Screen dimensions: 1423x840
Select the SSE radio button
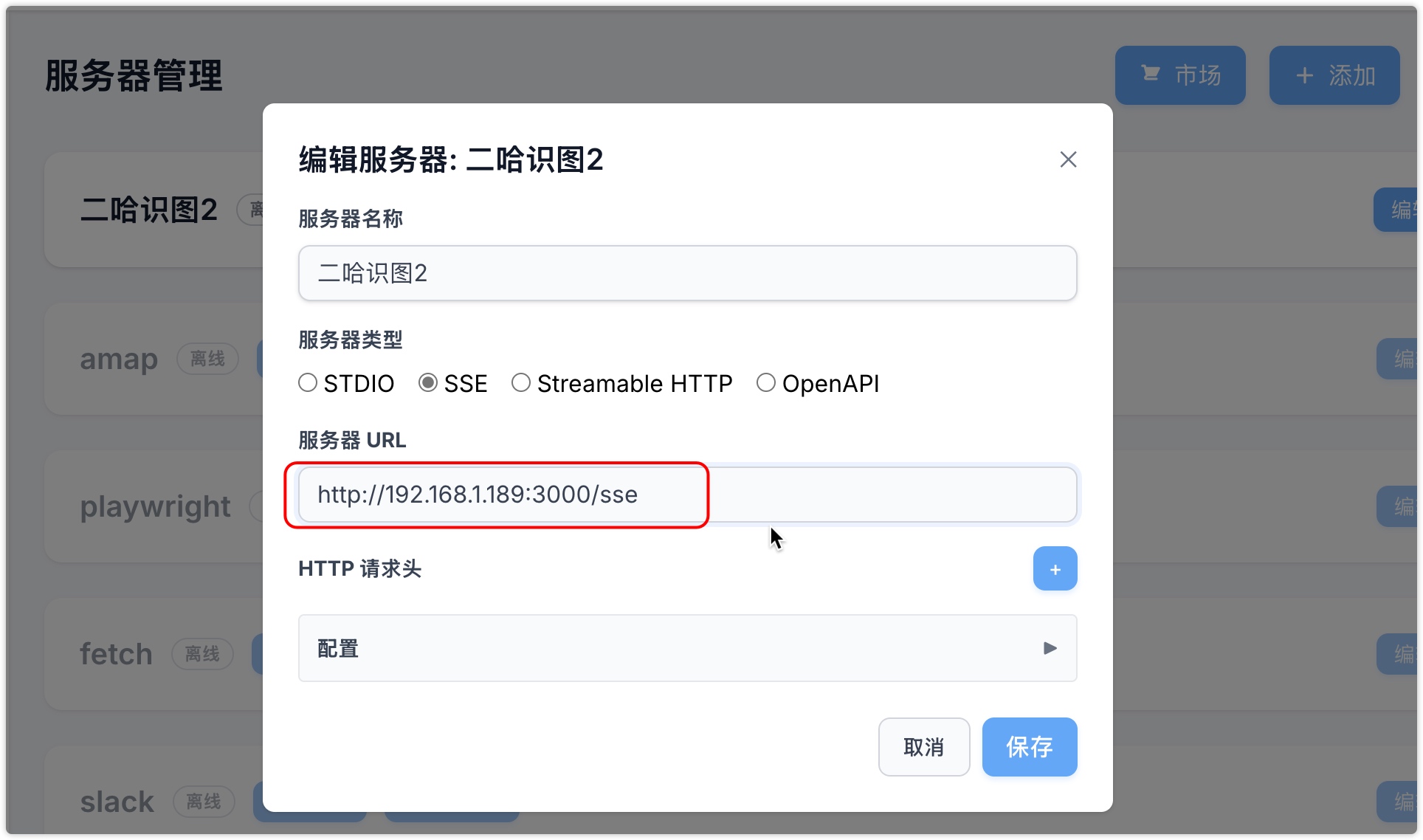pos(428,382)
